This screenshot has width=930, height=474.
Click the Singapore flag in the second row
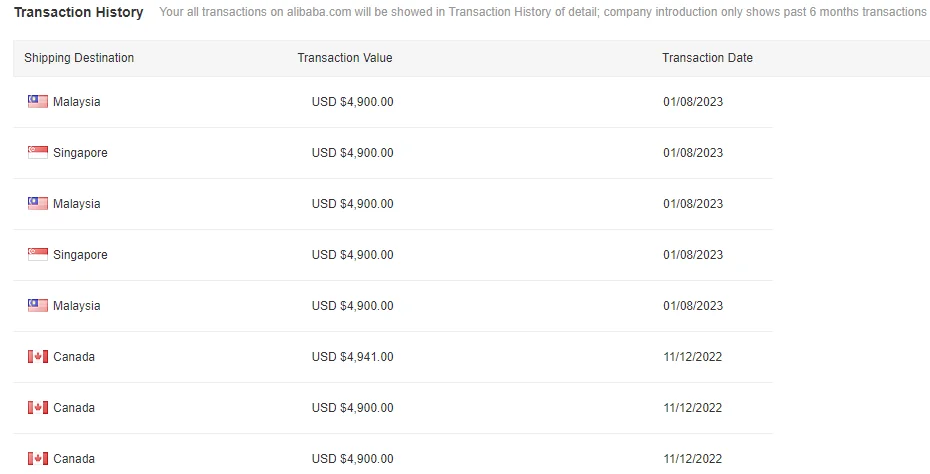(x=38, y=153)
